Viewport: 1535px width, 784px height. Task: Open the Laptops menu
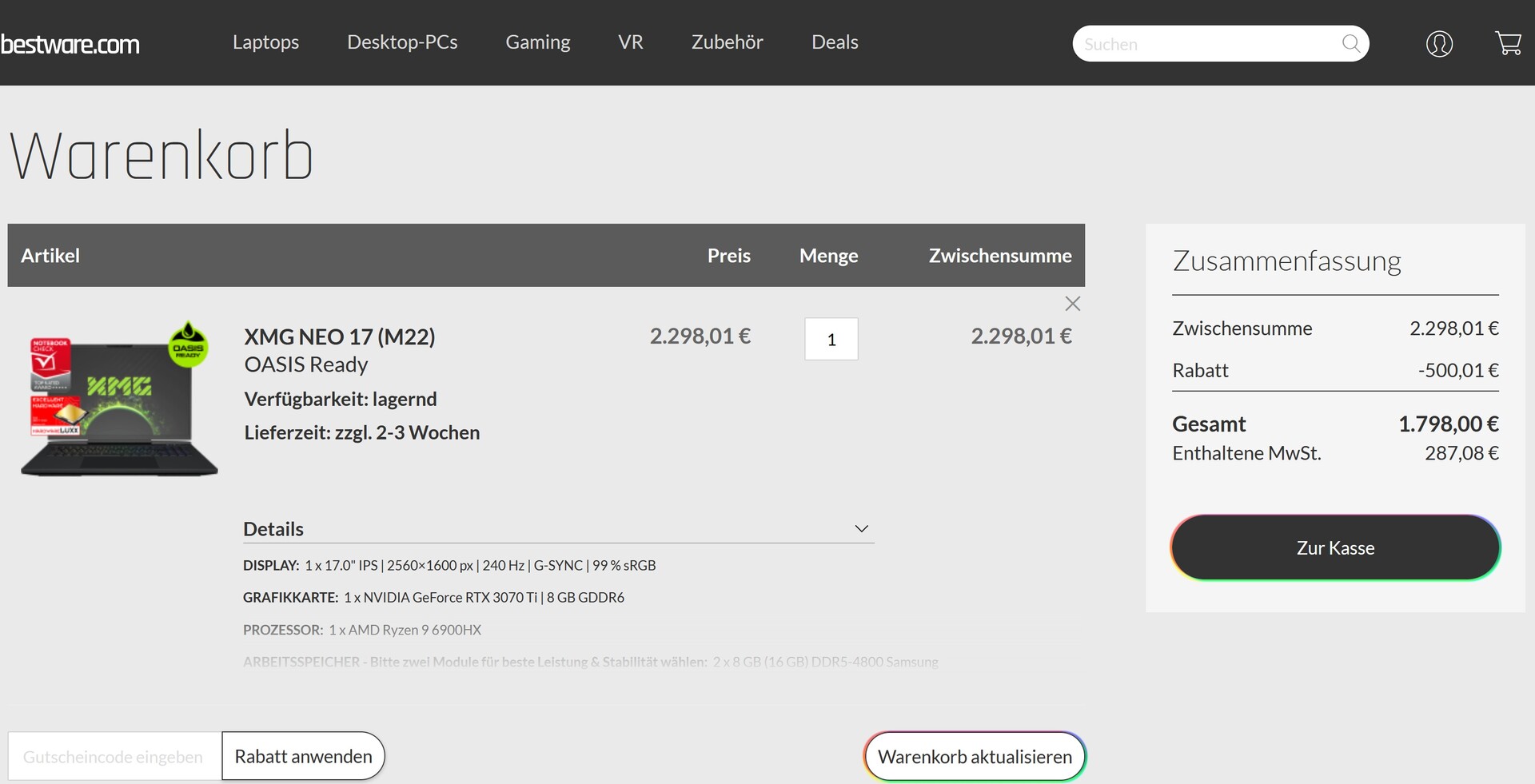tap(265, 42)
